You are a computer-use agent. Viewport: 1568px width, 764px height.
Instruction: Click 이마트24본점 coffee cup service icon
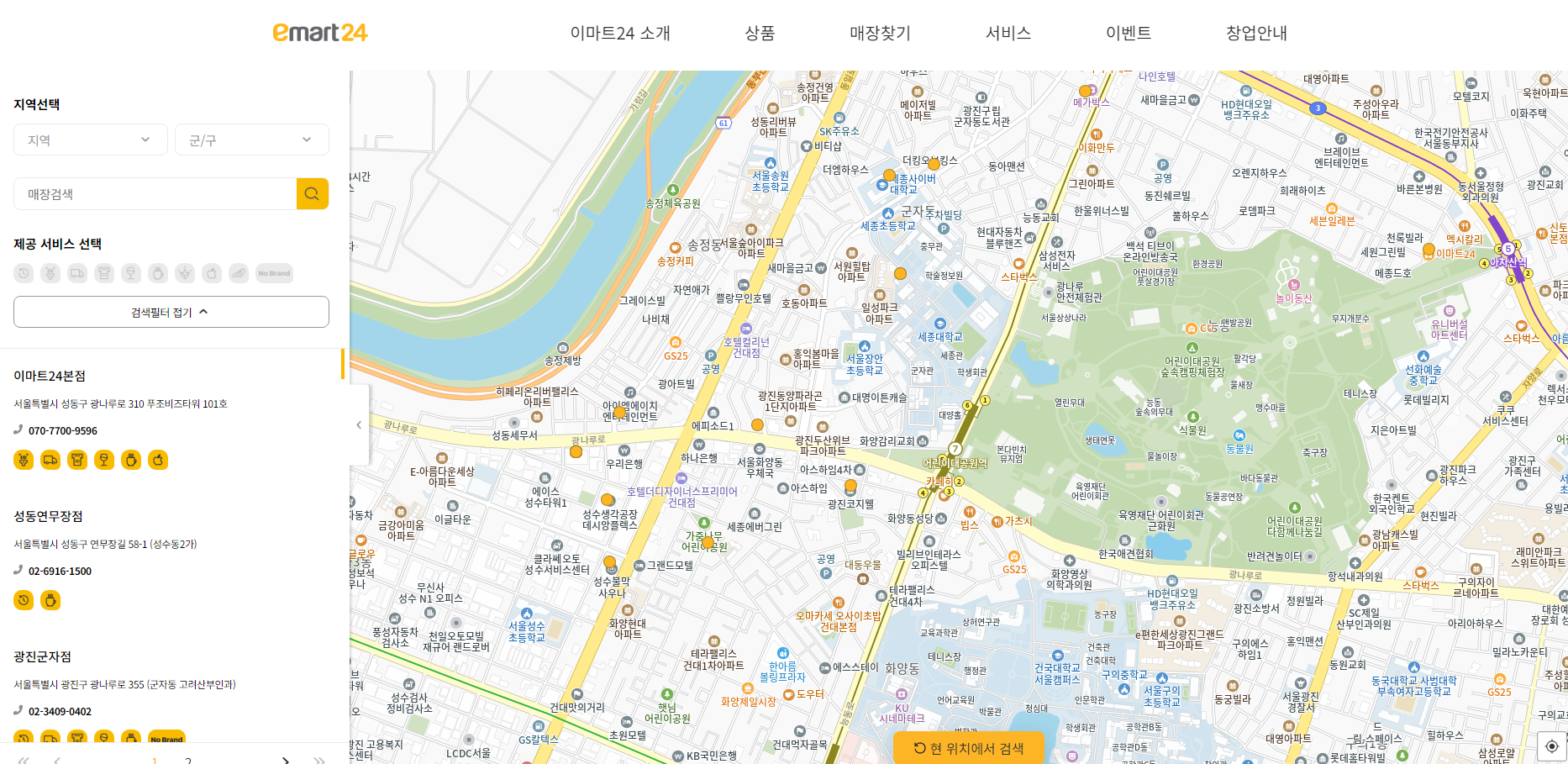pyautogui.click(x=131, y=460)
